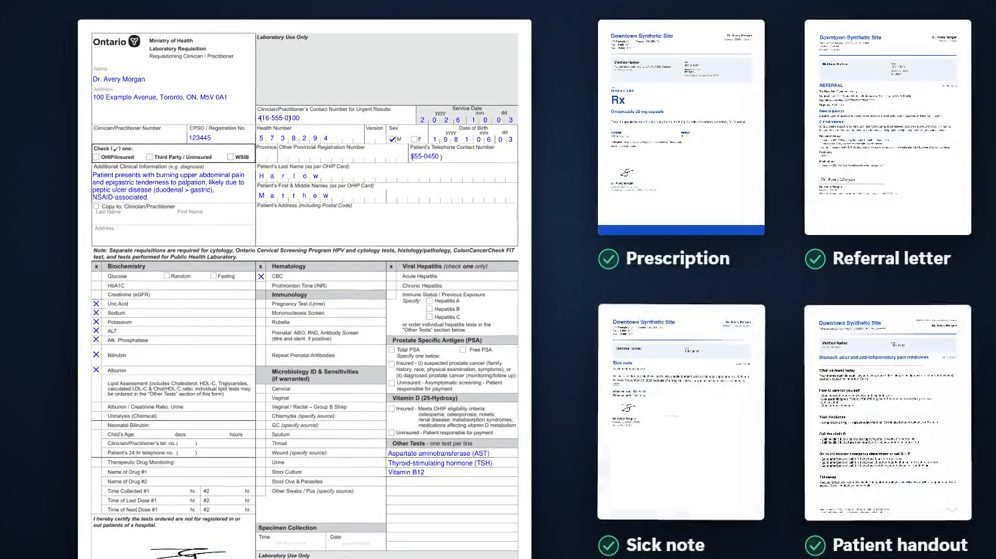Viewport: 996px width, 559px height.
Task: Tick the Sex F checkbox
Action: pos(414,139)
